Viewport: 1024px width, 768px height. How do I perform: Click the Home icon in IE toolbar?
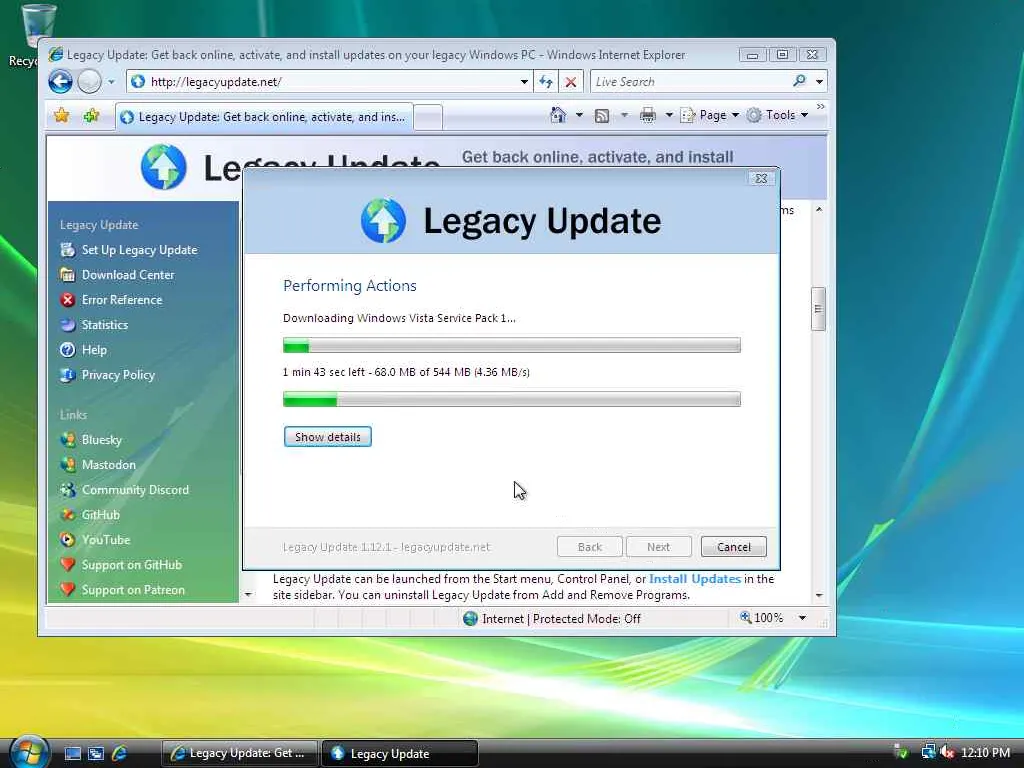tap(558, 115)
